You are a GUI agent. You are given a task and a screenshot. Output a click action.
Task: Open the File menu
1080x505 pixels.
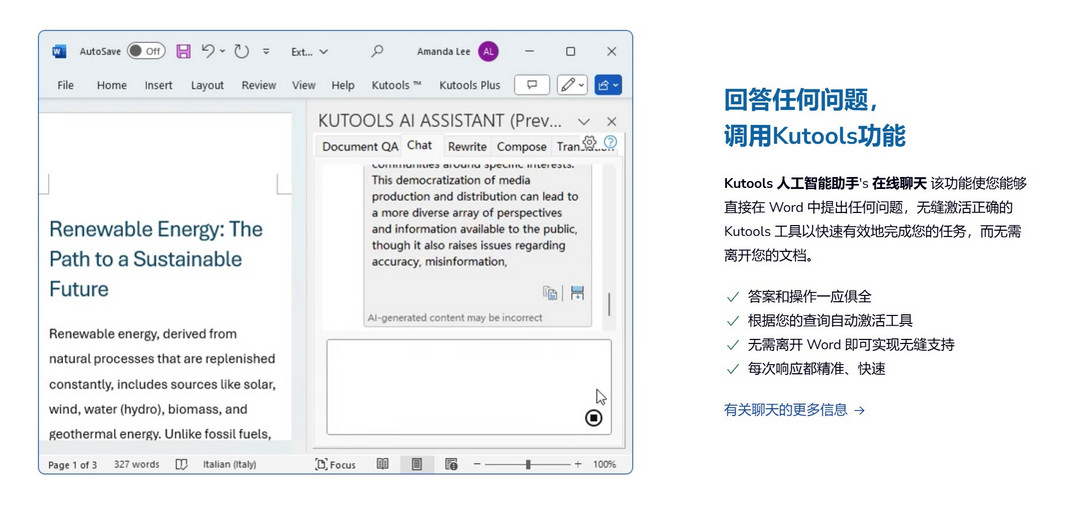[65, 85]
